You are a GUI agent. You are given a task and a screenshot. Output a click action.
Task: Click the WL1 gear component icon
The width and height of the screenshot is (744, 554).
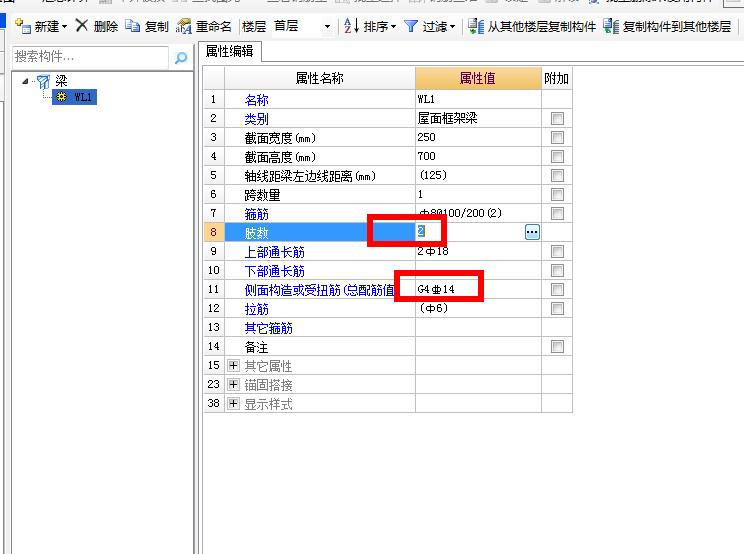(x=61, y=97)
